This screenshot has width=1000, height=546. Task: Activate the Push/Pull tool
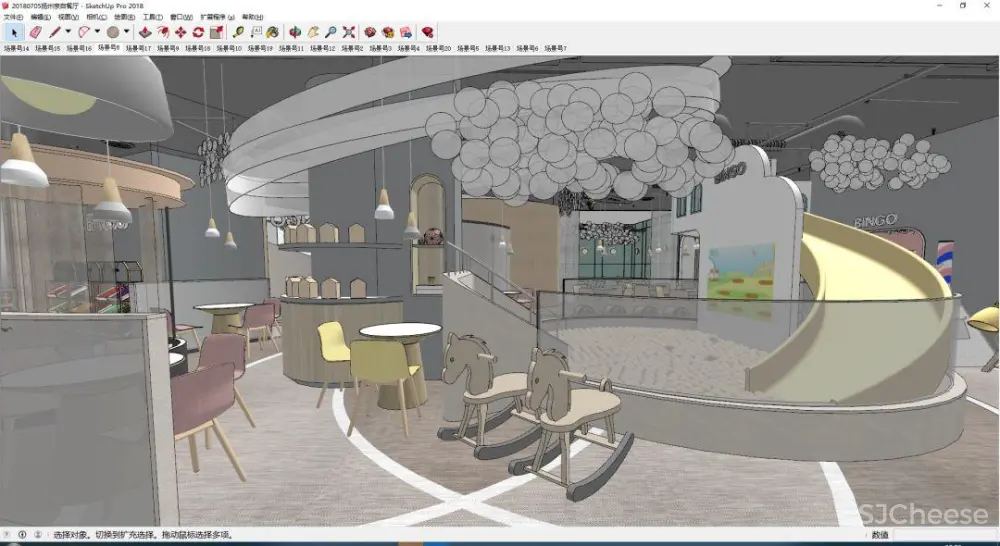145,32
